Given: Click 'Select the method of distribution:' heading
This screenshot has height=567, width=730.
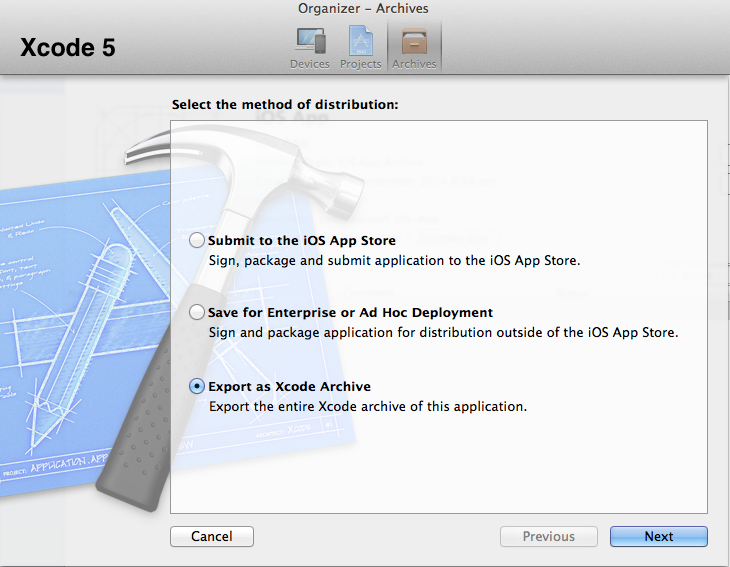Looking at the screenshot, I should pos(285,104).
